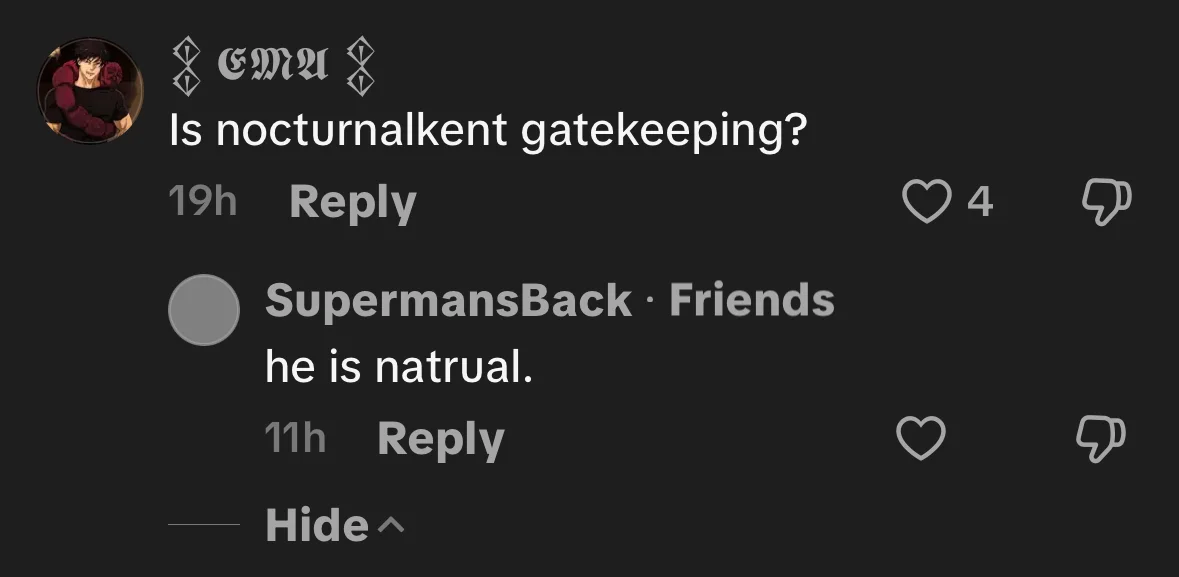Click the 11h timestamp on the reply

coord(295,438)
